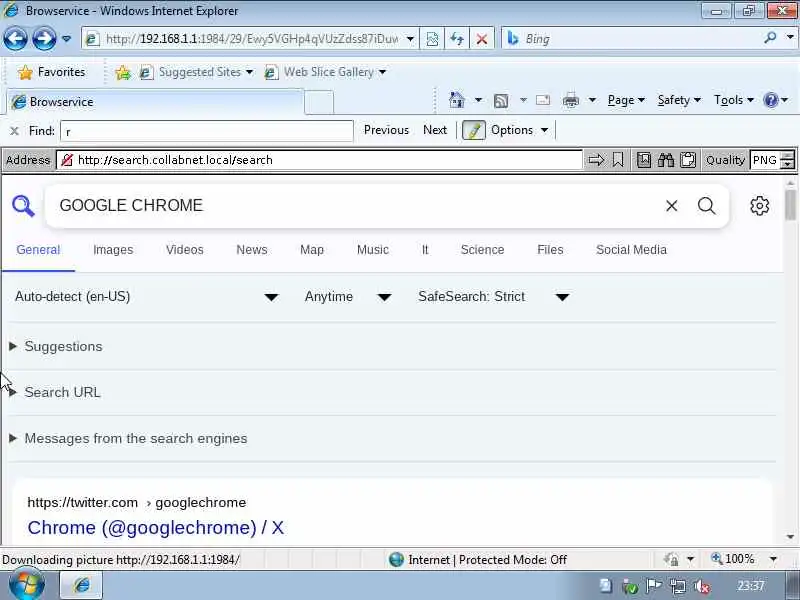Viewport: 800px width, 600px height.
Task: Click the Browservice clipboard icon
Action: tap(688, 160)
